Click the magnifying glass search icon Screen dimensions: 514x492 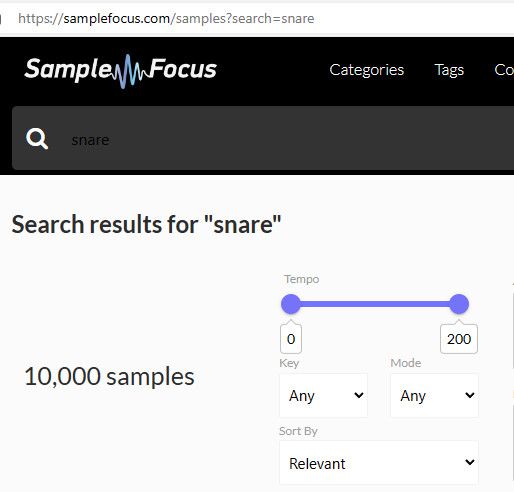tap(37, 138)
